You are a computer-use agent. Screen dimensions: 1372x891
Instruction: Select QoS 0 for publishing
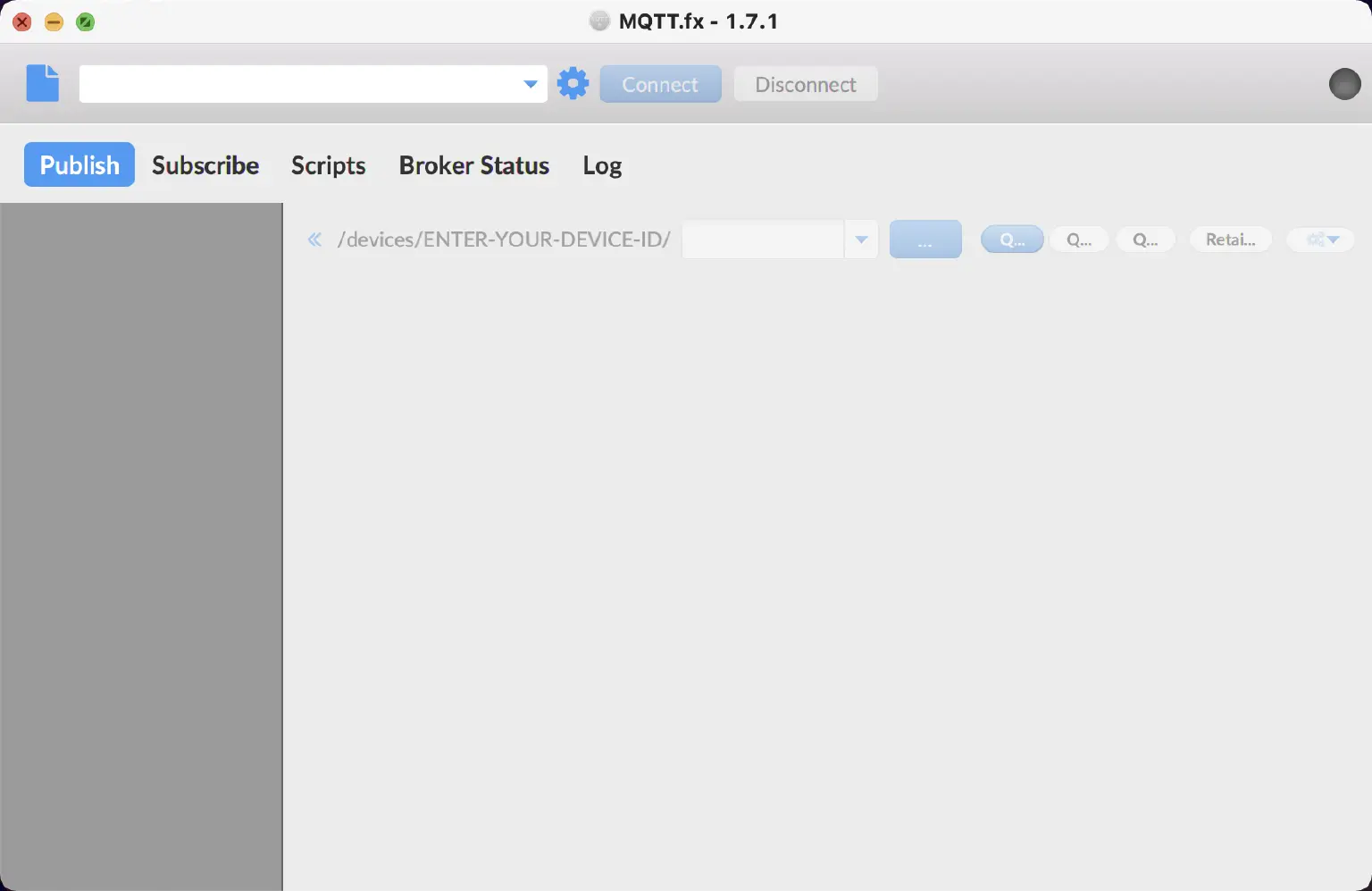tap(1012, 239)
